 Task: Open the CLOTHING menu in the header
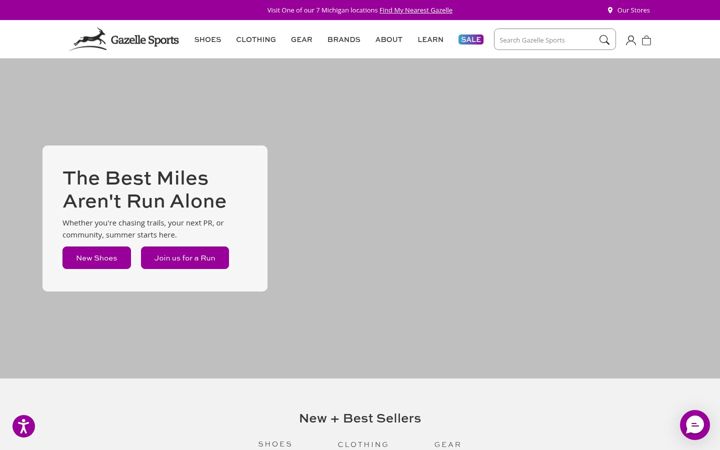click(x=256, y=39)
